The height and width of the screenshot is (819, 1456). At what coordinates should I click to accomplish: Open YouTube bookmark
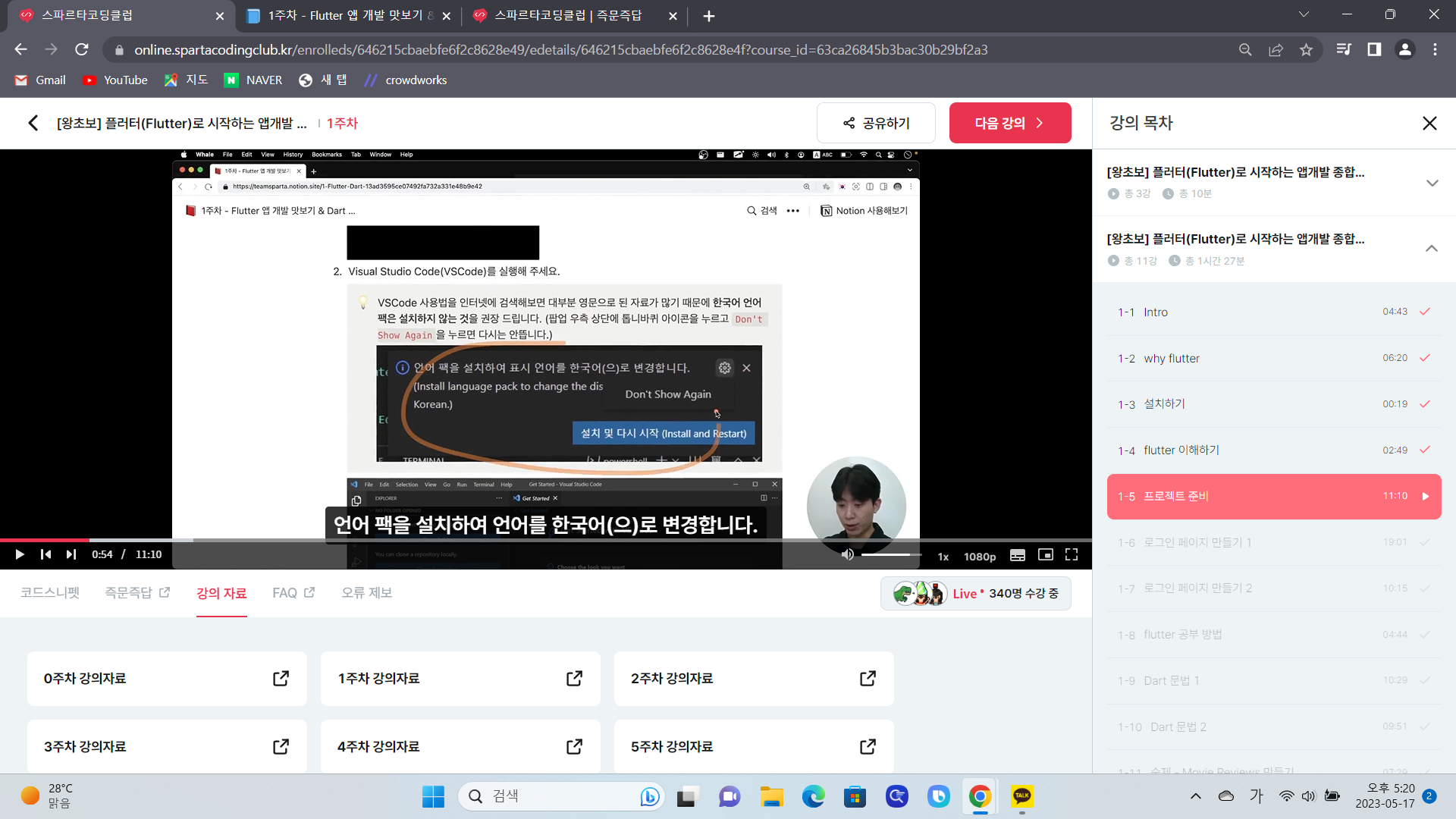click(115, 80)
